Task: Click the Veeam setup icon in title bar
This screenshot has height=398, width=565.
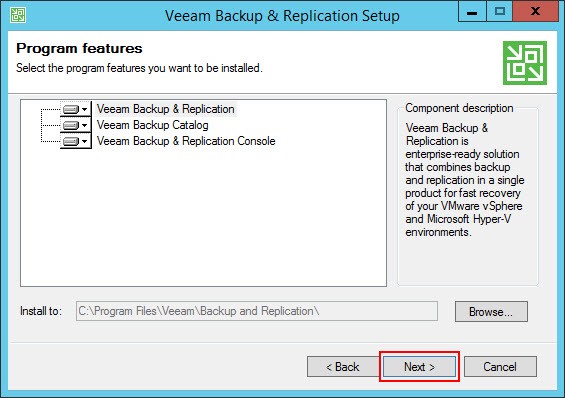Action: [x=18, y=15]
